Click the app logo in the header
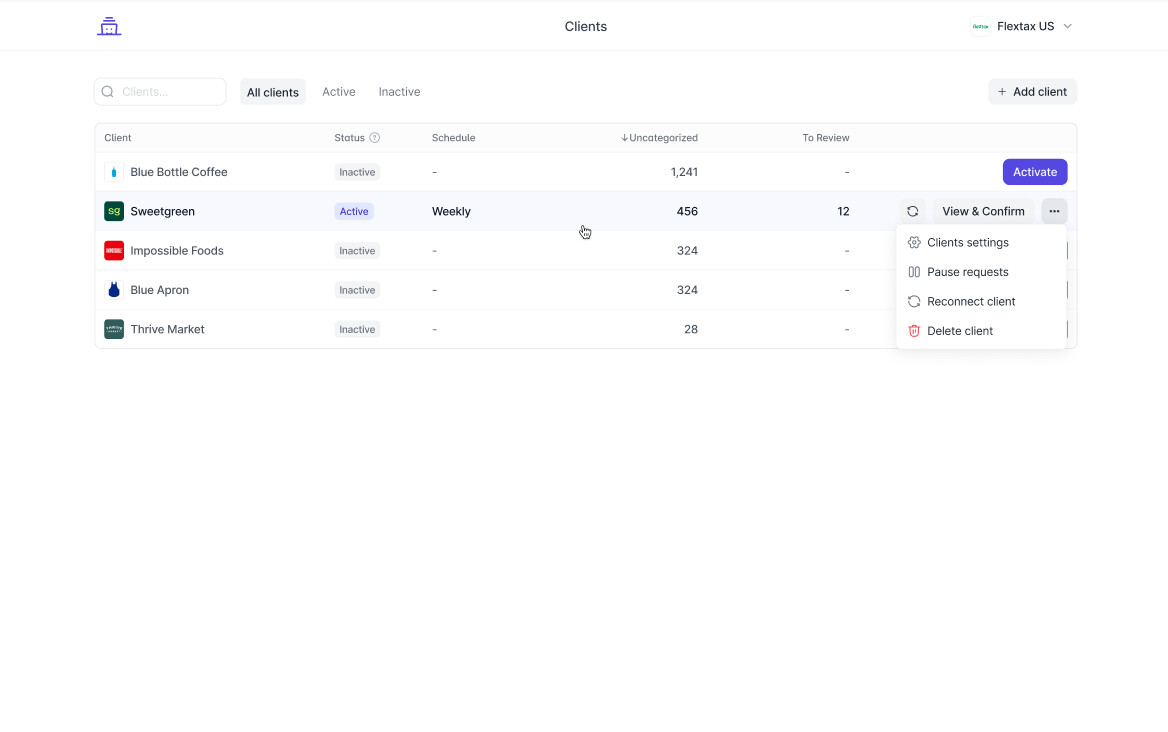 click(109, 26)
